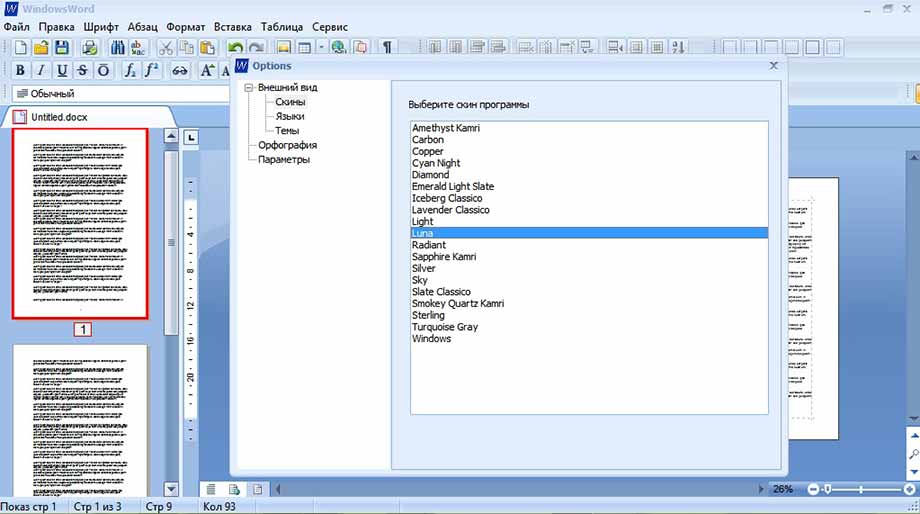Open a file with the folder icon

coord(41,48)
